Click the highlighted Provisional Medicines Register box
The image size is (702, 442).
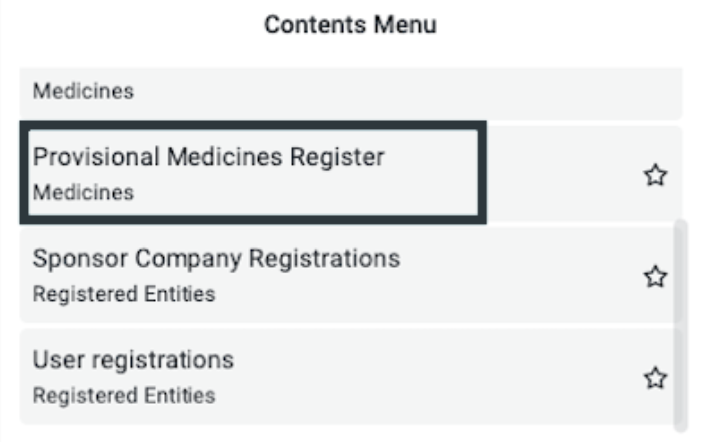(253, 172)
